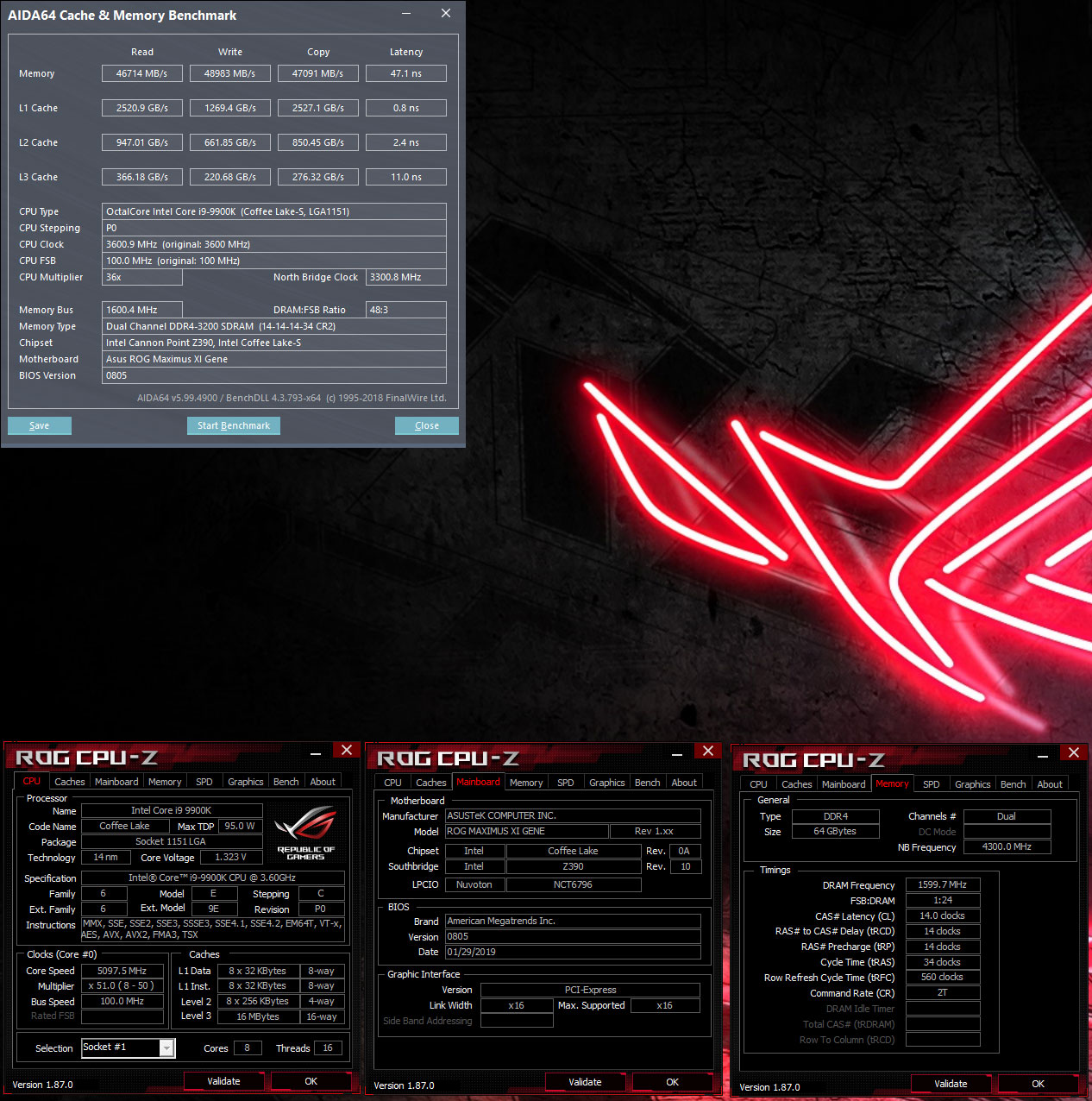Start the AIDA64 benchmark
This screenshot has height=1101, width=1092.
point(234,425)
